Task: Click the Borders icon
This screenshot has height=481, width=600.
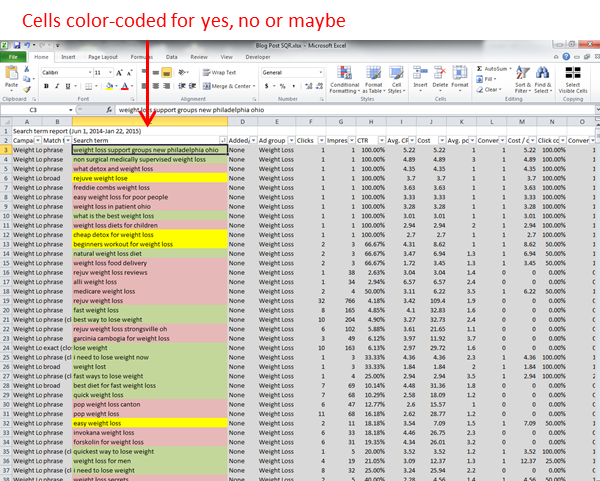Action: [88, 86]
